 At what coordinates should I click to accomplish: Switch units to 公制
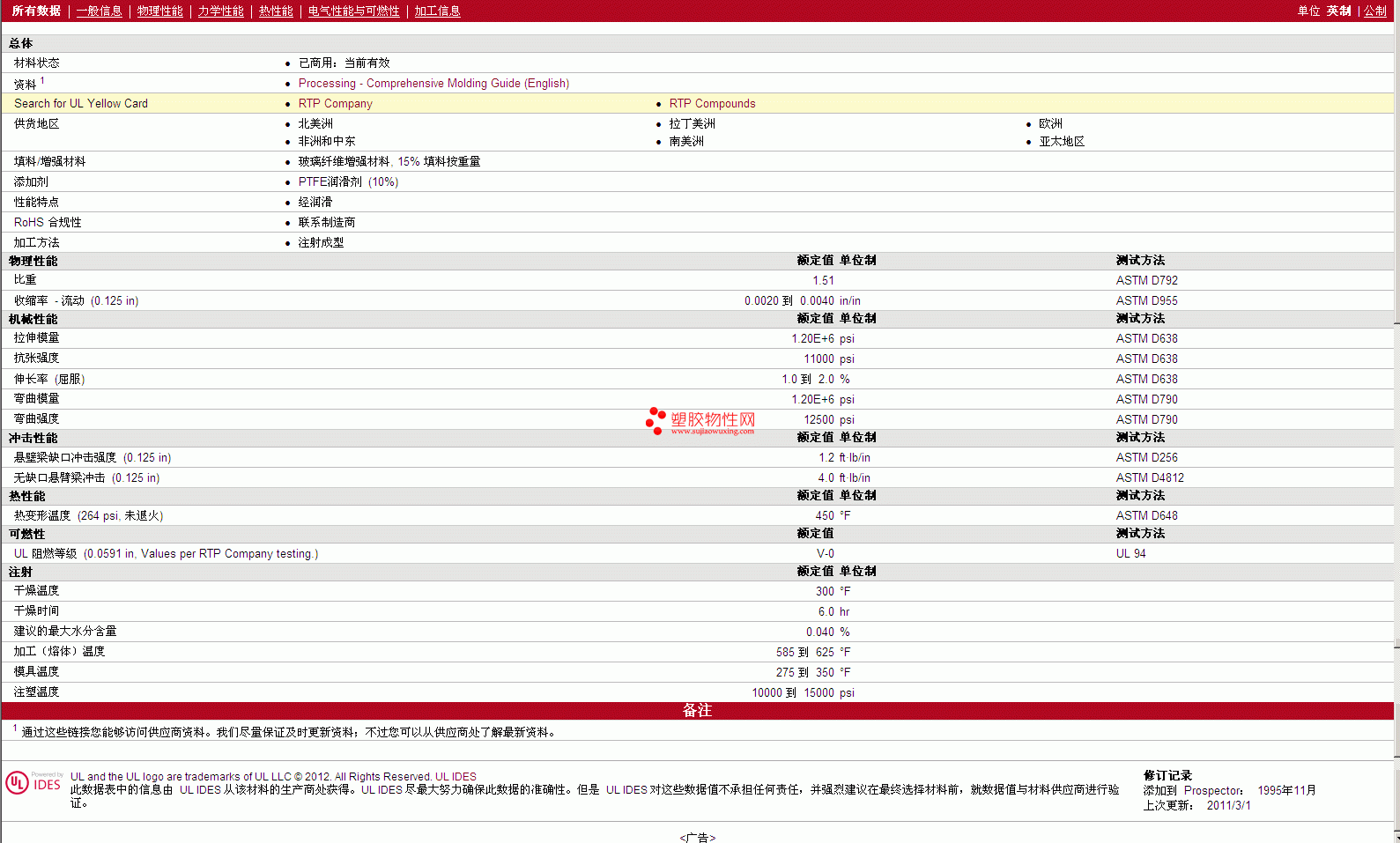click(x=1375, y=11)
